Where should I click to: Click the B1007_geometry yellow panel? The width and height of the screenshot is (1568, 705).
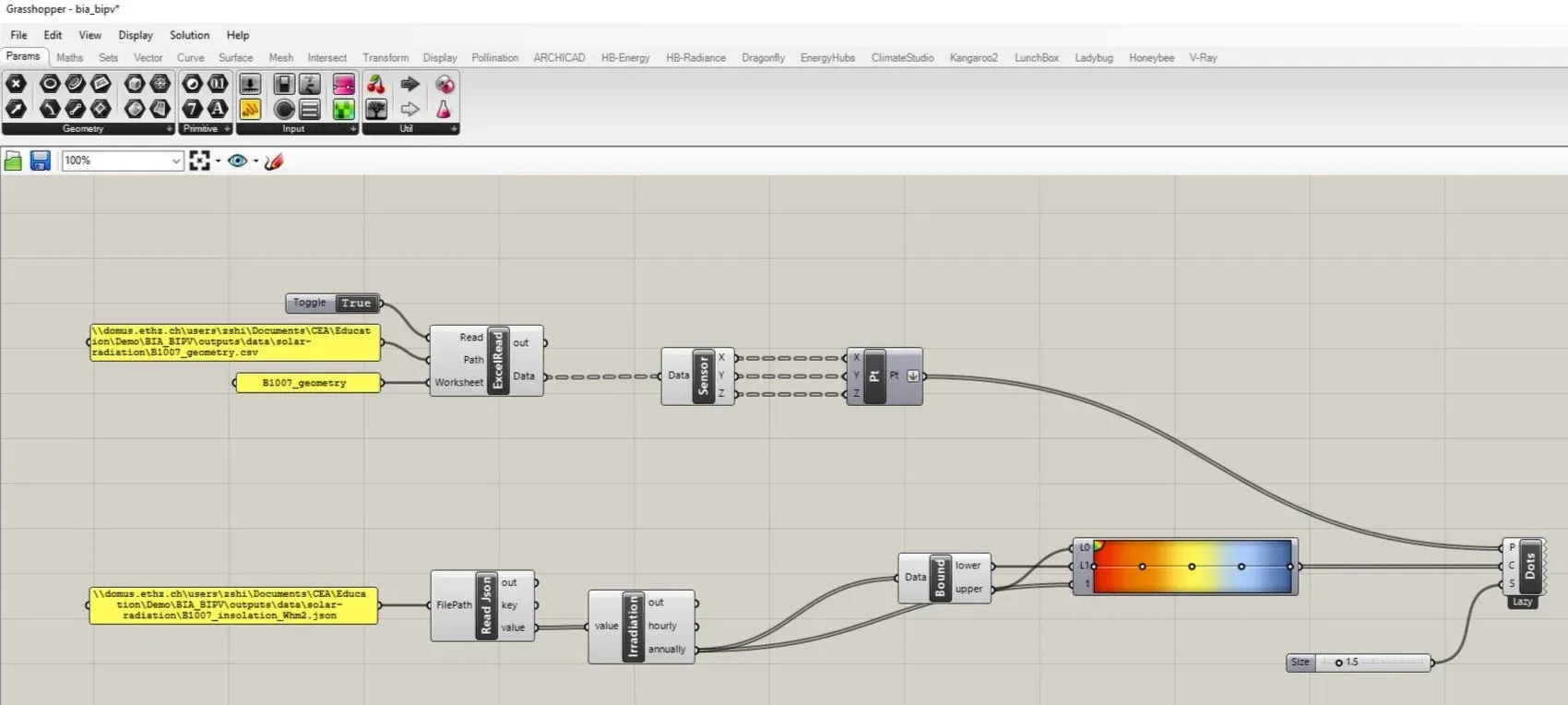tap(308, 383)
